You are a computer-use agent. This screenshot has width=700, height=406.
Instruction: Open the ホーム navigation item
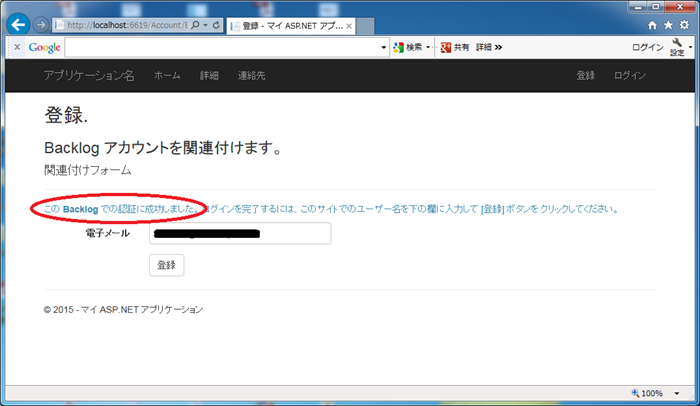[x=167, y=75]
